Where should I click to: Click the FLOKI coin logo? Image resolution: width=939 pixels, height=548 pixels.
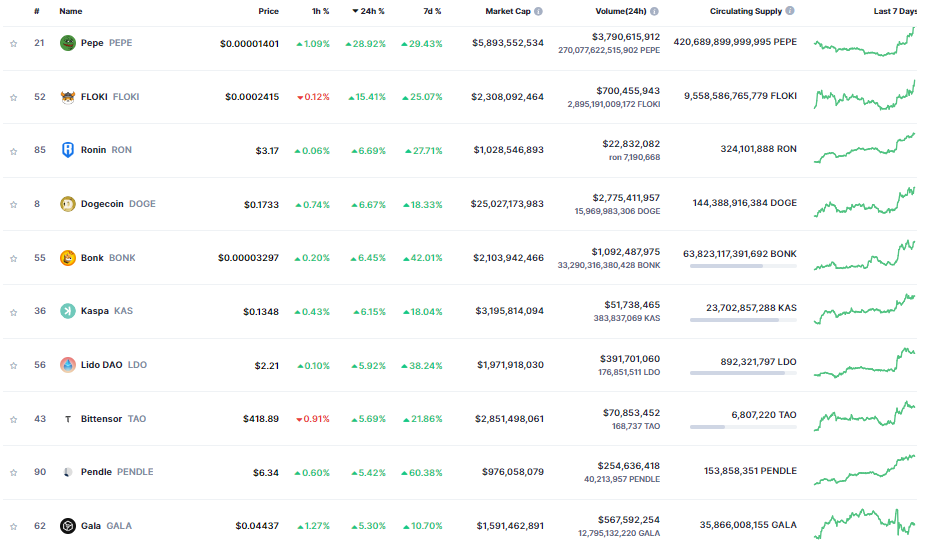click(68, 96)
